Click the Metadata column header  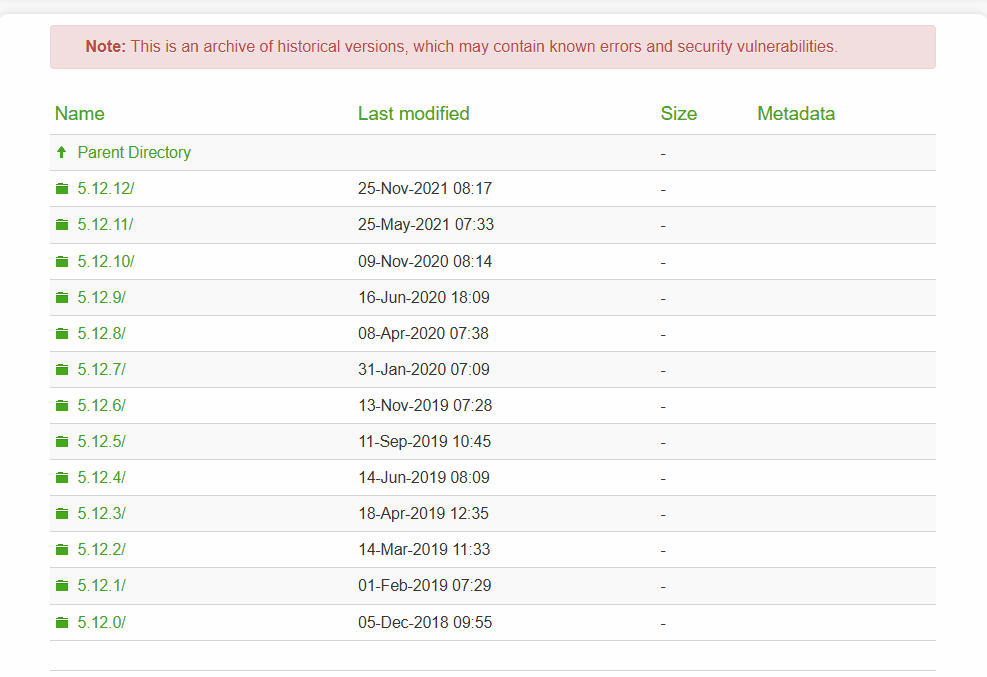(x=796, y=114)
